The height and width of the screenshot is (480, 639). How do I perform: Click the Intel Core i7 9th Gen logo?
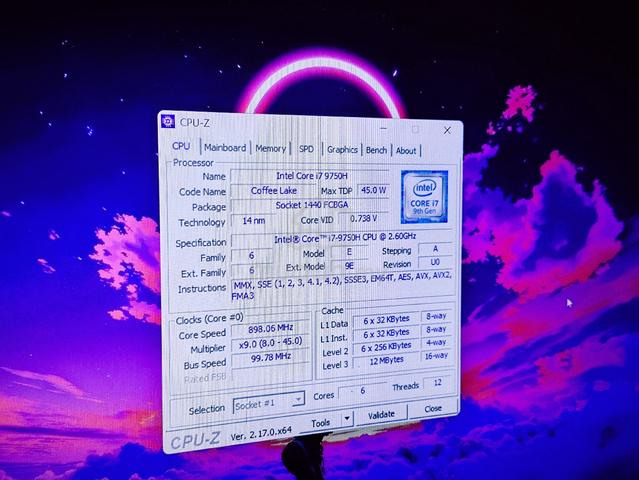tap(424, 197)
